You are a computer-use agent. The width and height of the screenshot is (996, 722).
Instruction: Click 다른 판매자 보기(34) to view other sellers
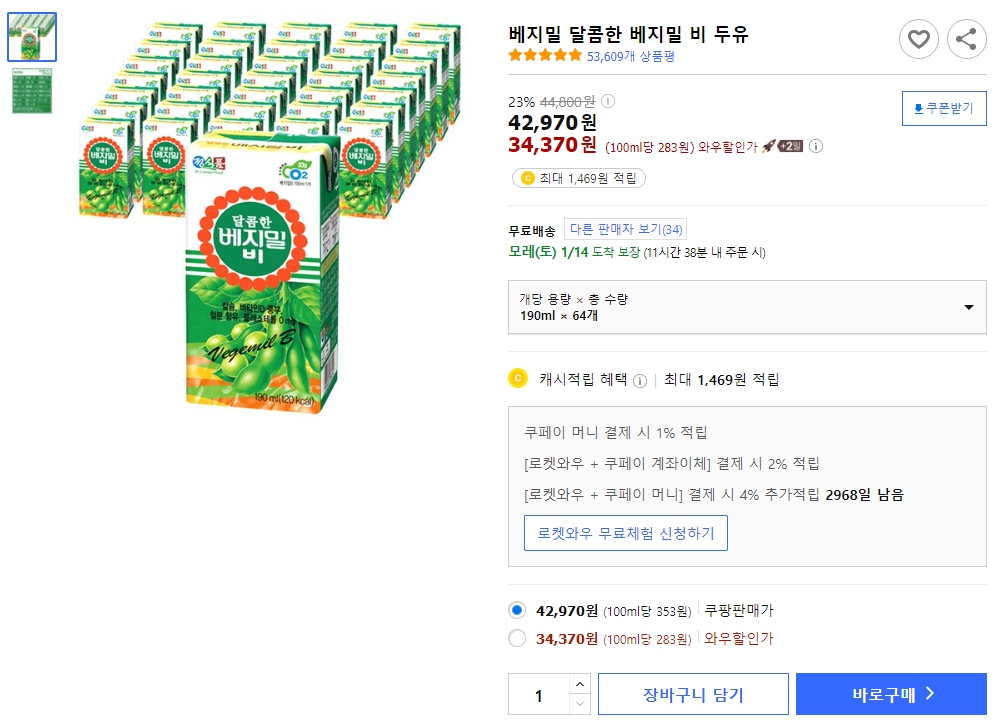point(626,229)
